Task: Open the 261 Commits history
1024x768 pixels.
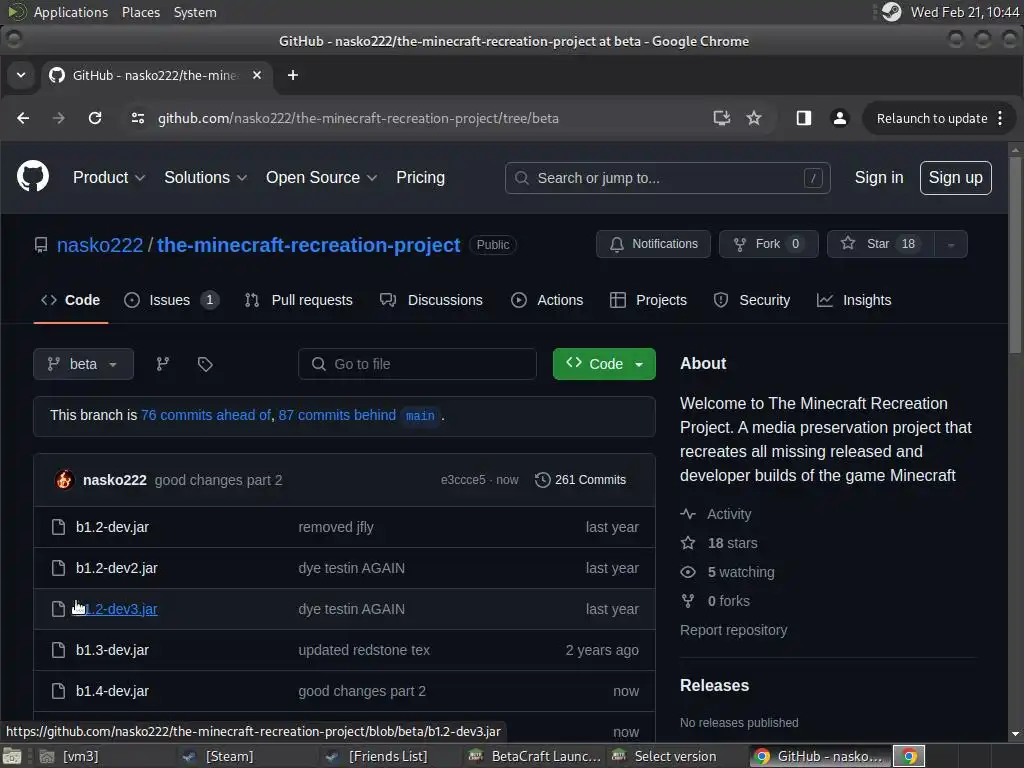Action: pyautogui.click(x=581, y=480)
